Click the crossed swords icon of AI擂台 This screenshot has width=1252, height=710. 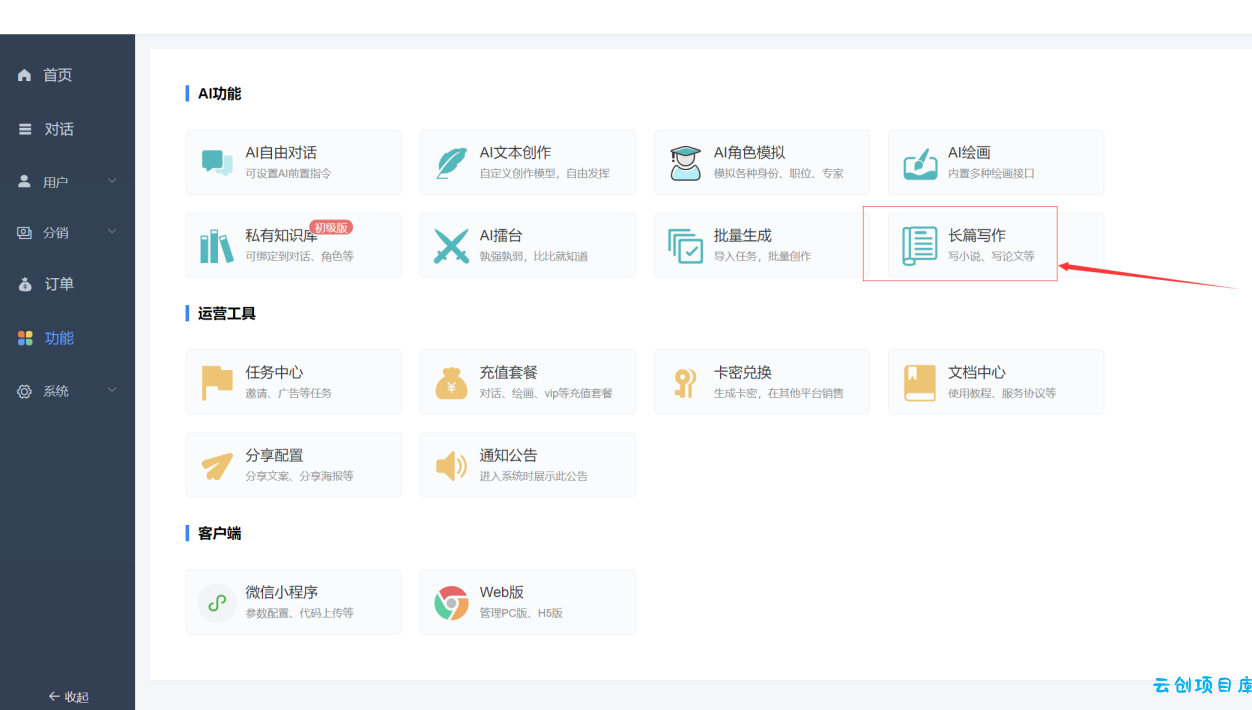[451, 245]
